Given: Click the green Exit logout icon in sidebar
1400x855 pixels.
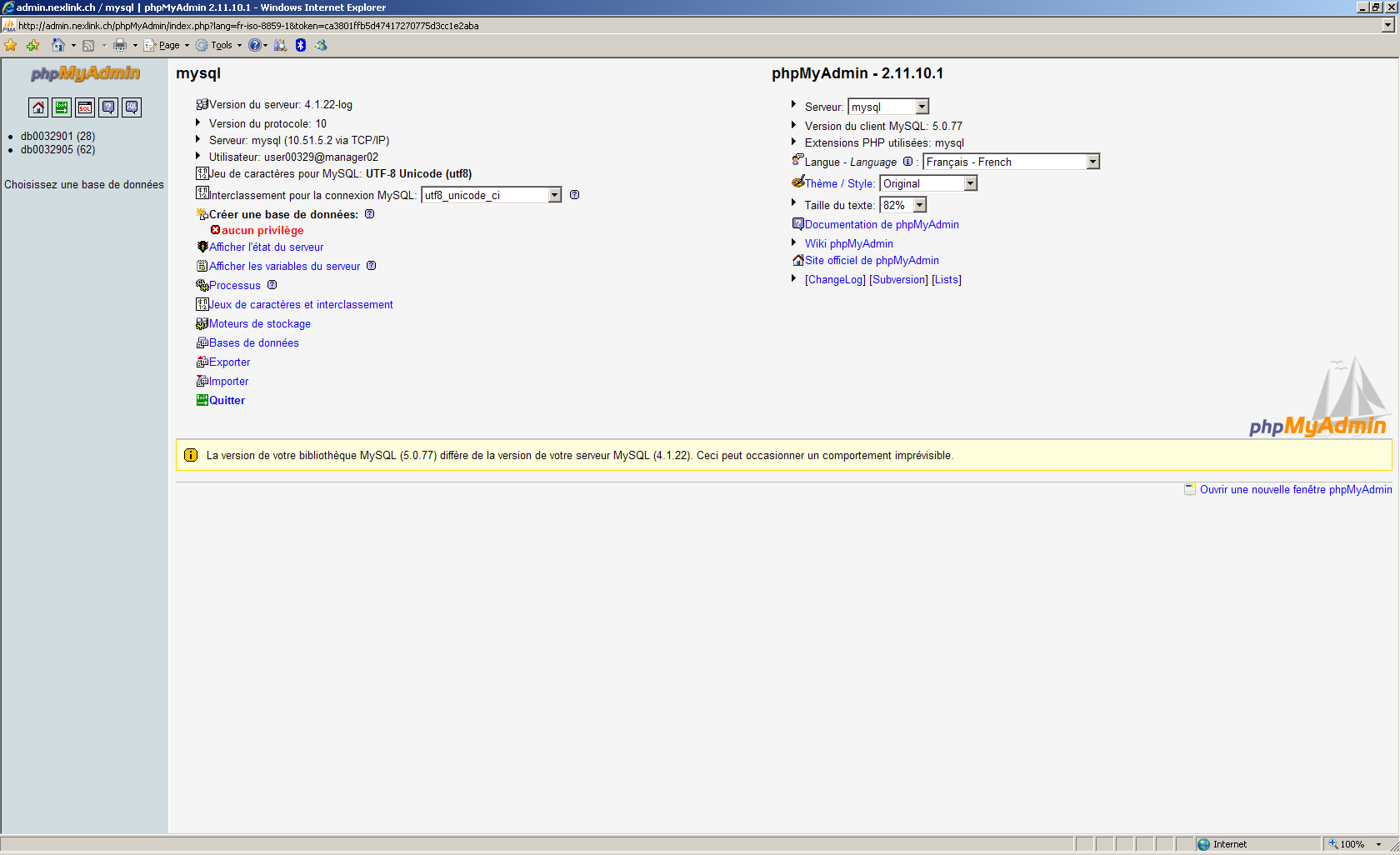Looking at the screenshot, I should (x=62, y=107).
